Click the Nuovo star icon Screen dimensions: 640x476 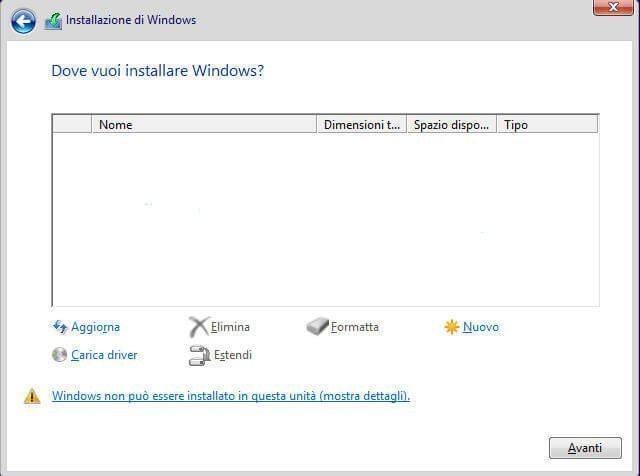[x=452, y=327]
